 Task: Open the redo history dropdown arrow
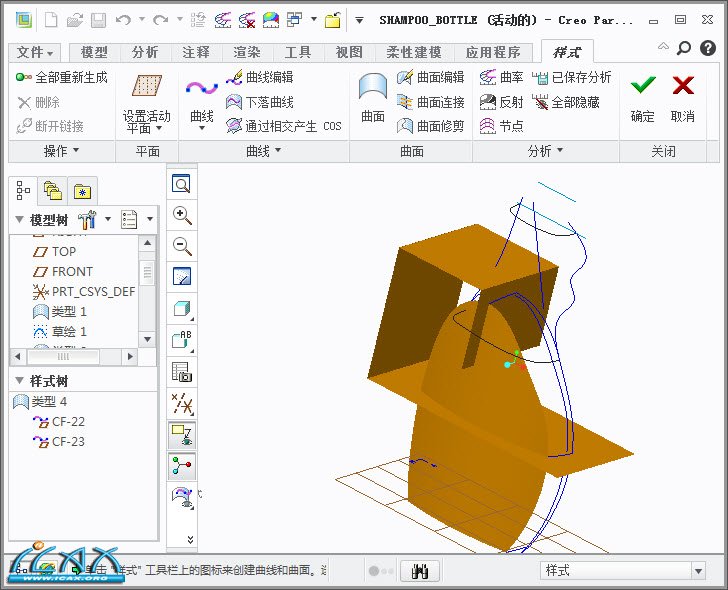pos(179,19)
